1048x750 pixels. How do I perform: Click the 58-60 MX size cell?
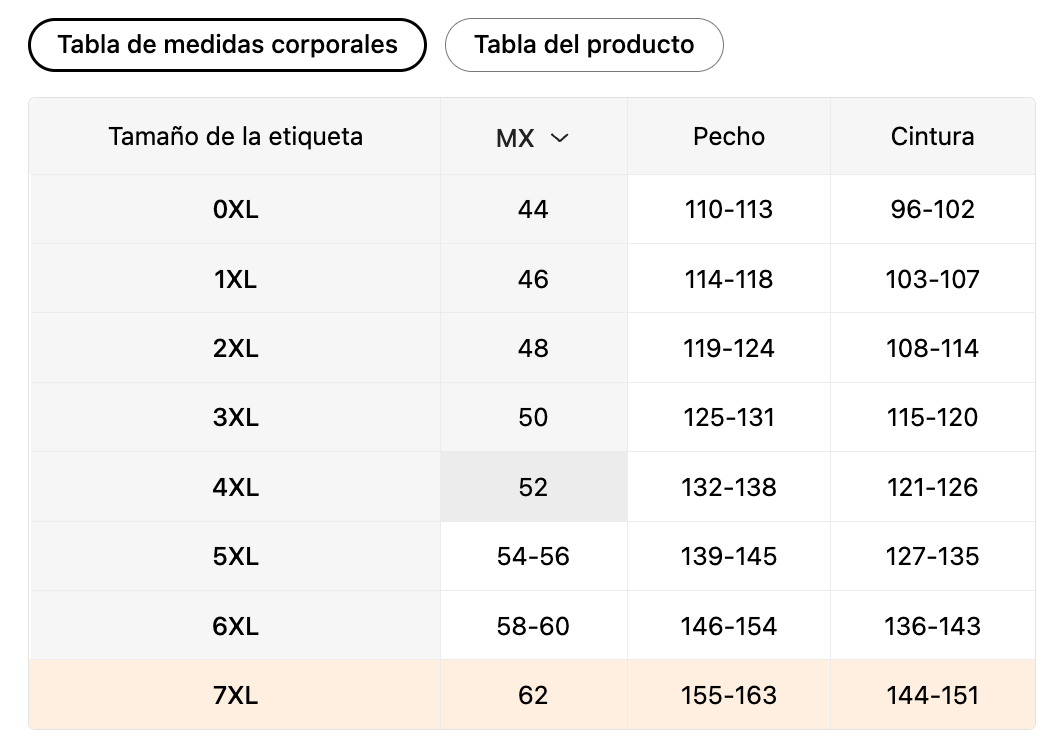click(x=533, y=626)
